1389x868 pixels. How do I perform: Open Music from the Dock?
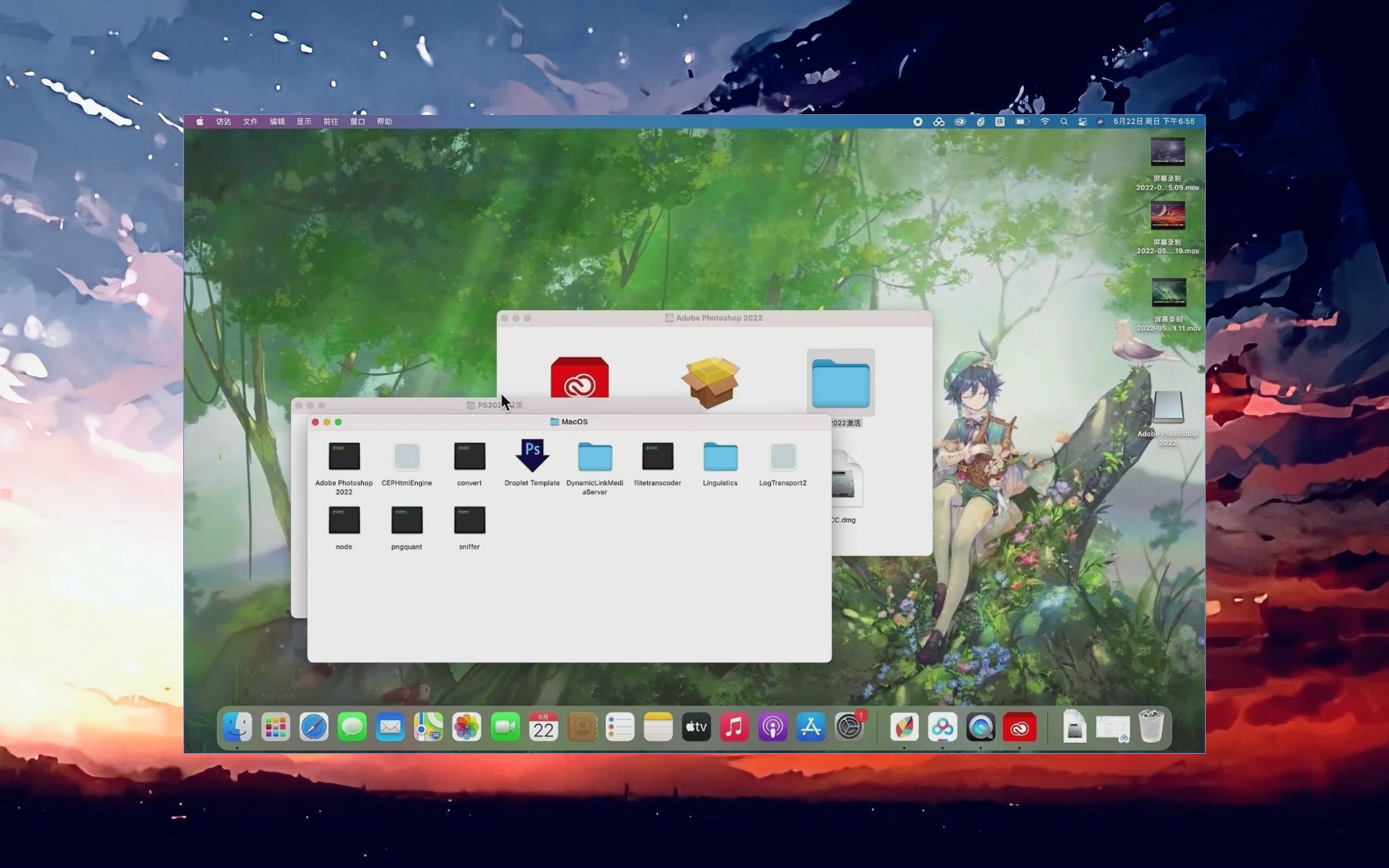(x=735, y=727)
